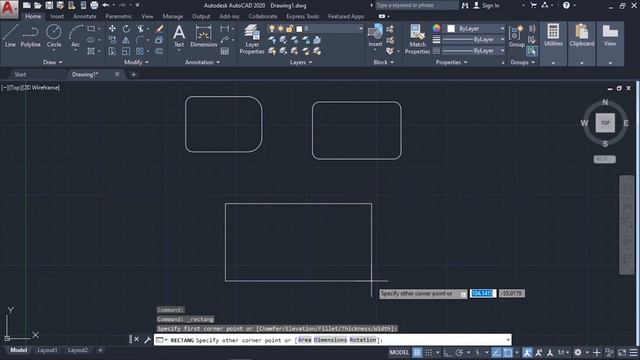Viewport: 640px width, 360px height.
Task: Click the Text annotation tool
Action: coord(179,36)
